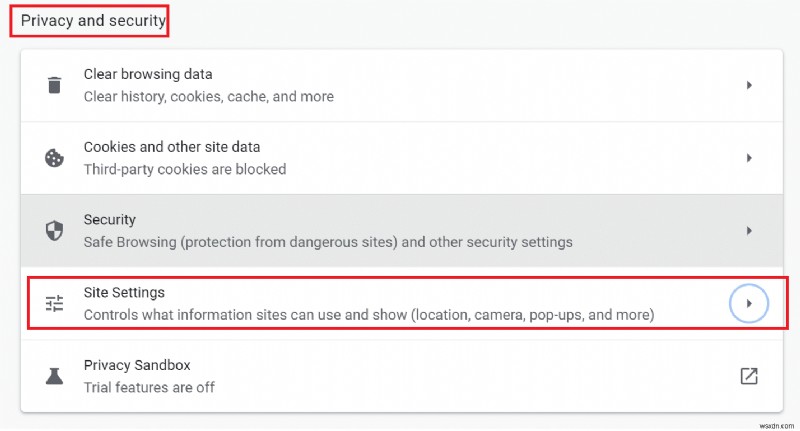This screenshot has width=800, height=431.
Task: Click the cookie icon in the list
Action: (x=54, y=158)
